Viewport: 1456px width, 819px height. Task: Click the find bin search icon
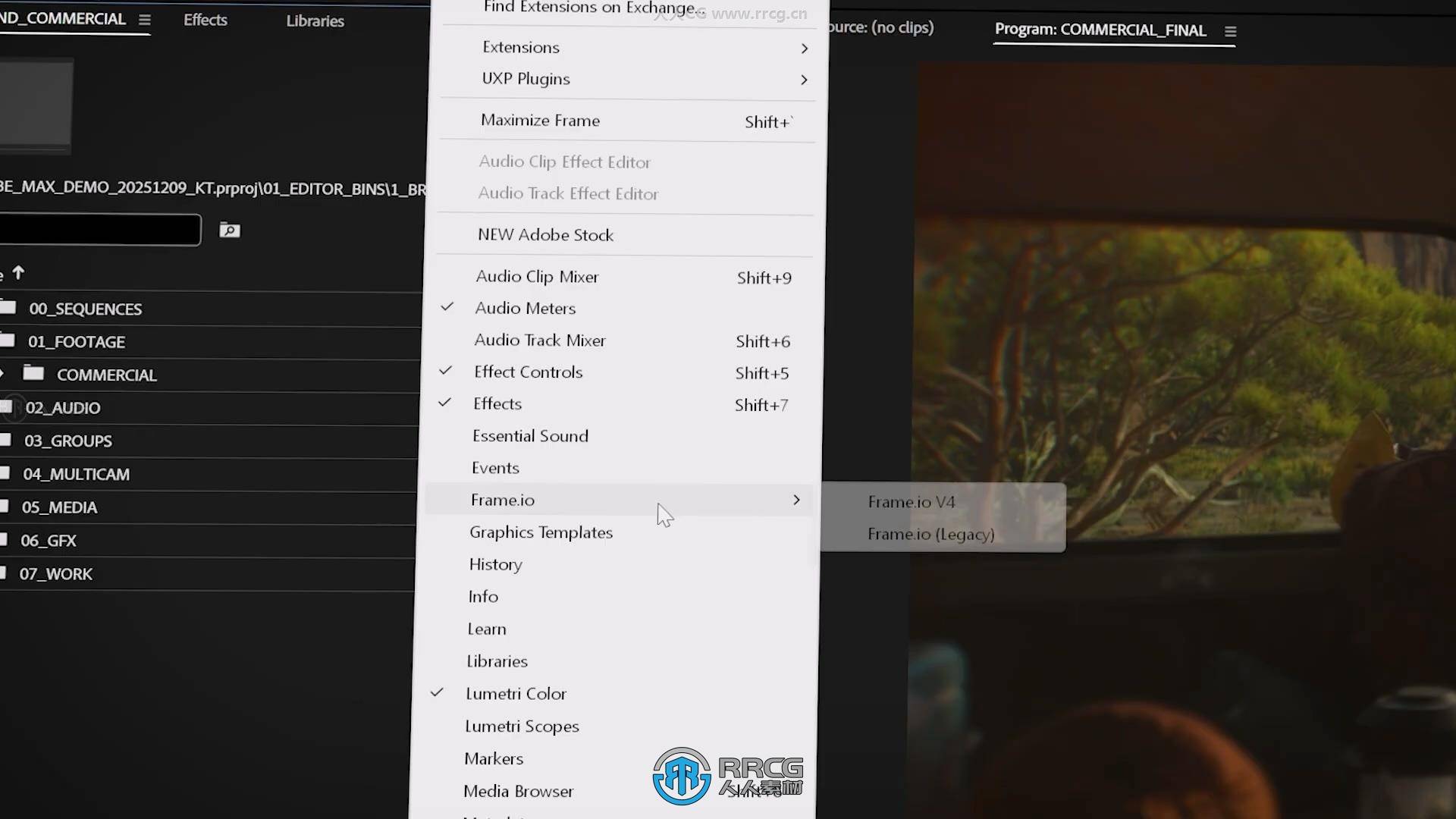(229, 230)
